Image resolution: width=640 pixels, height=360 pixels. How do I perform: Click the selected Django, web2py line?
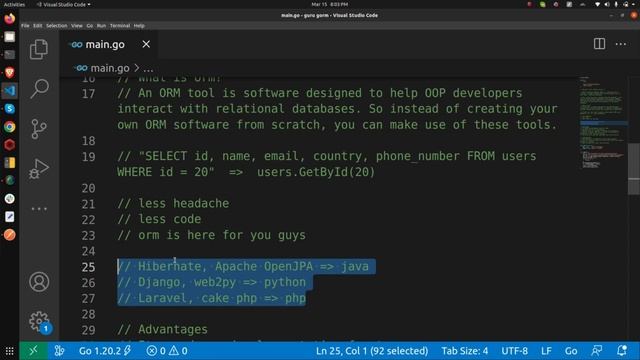point(211,282)
